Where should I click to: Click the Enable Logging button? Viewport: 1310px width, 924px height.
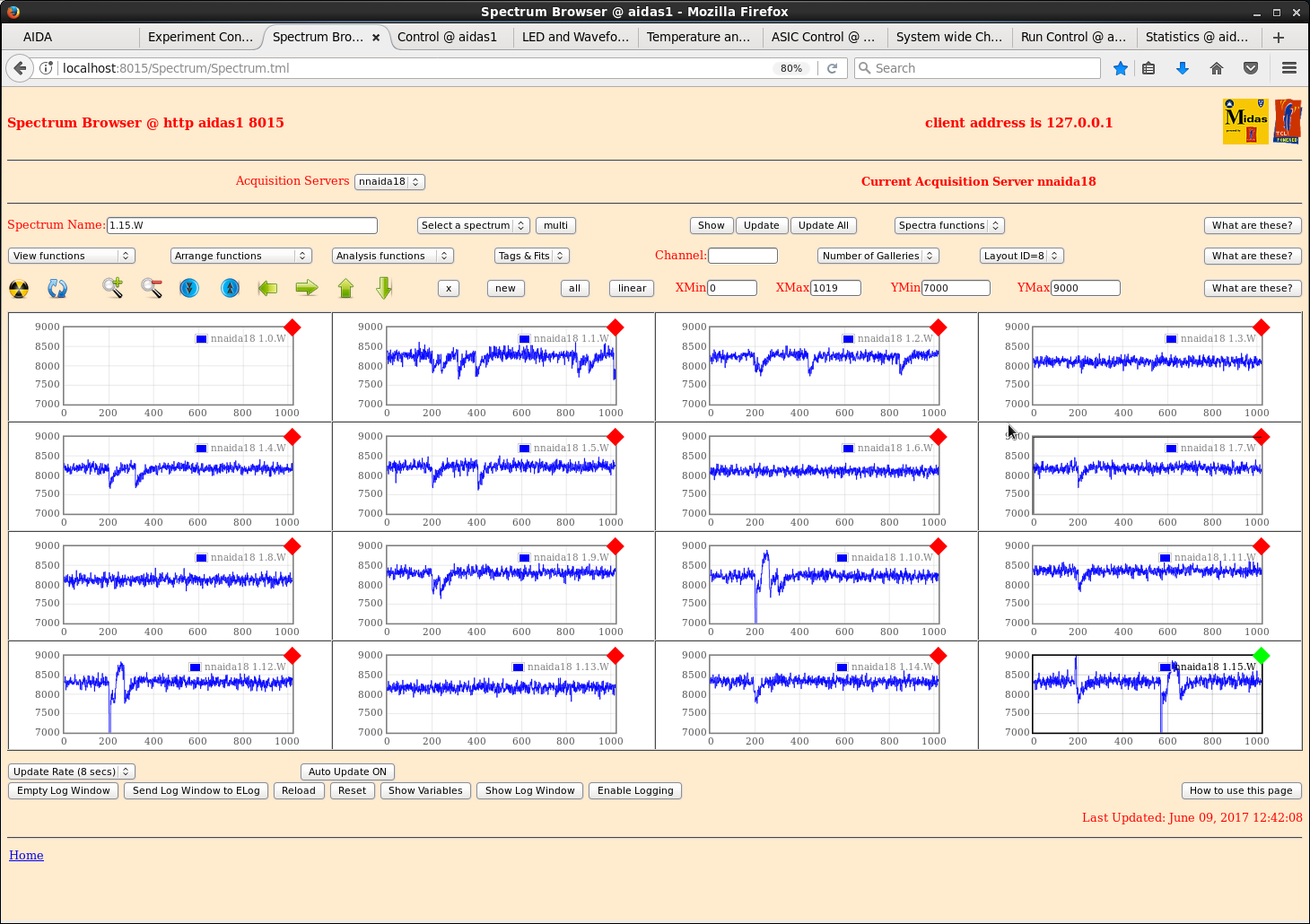pos(635,790)
